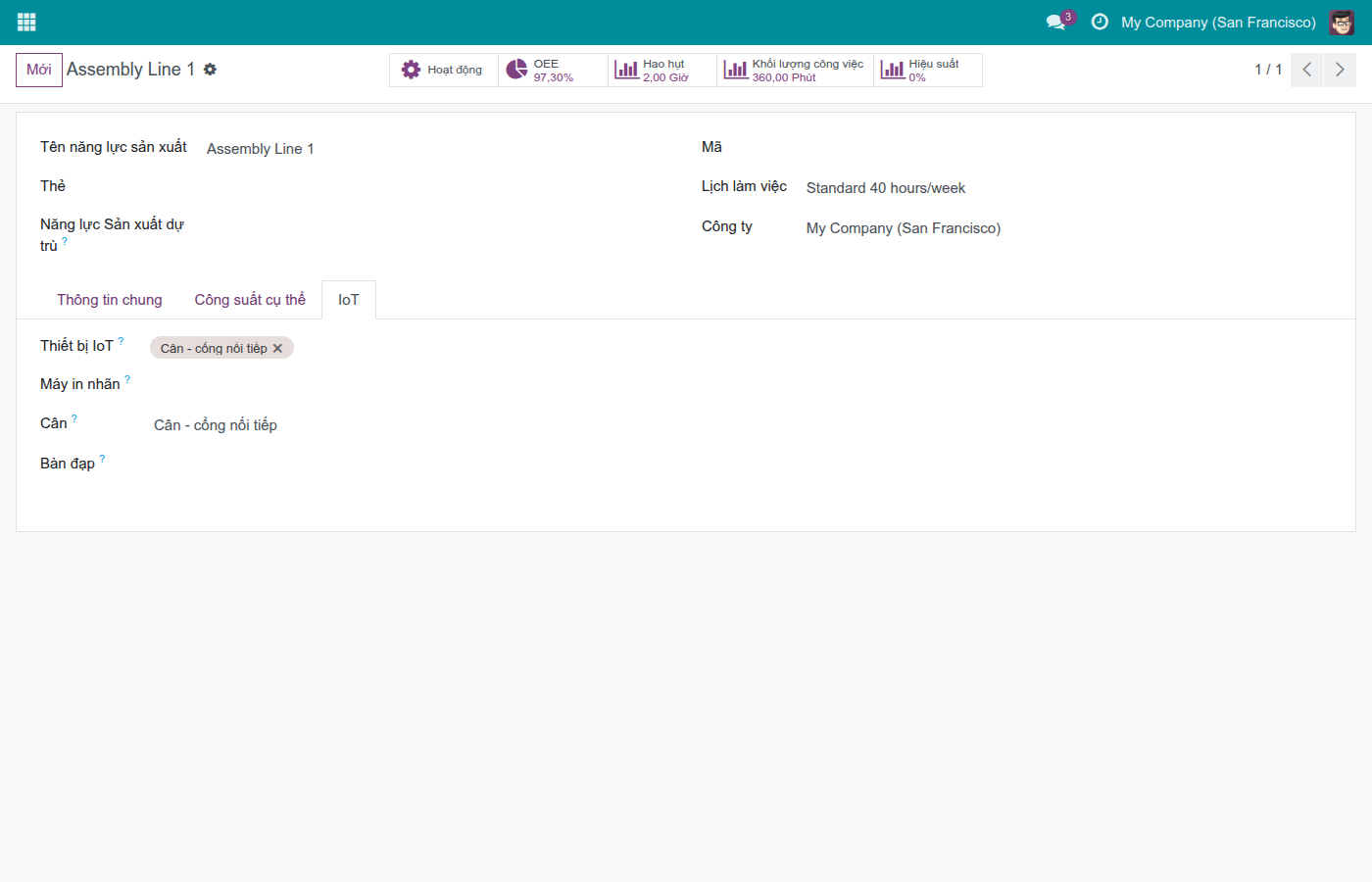Open the apps grid menu icon

click(26, 22)
